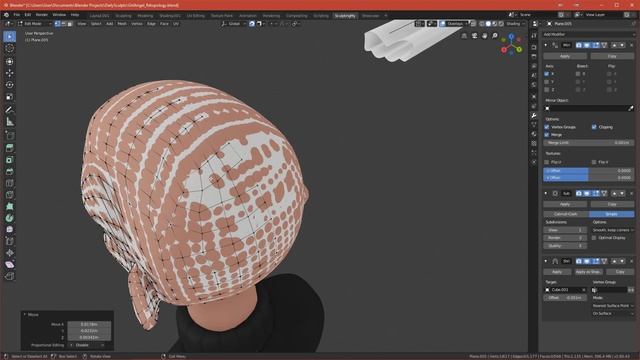Select the Knife tool
Image resolution: width=640 pixels, height=360 pixels.
pos(10,195)
